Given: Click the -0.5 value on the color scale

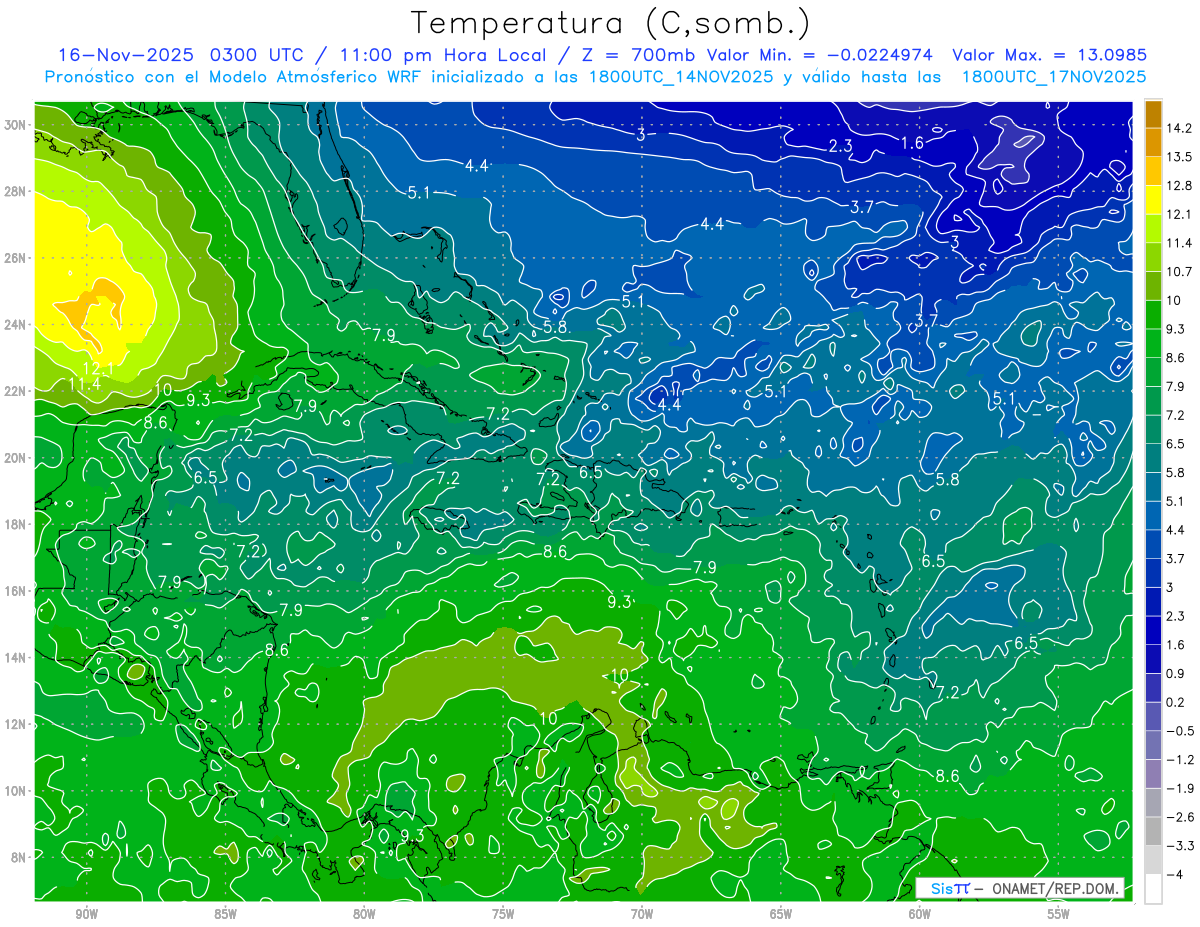Looking at the screenshot, I should tap(1180, 731).
